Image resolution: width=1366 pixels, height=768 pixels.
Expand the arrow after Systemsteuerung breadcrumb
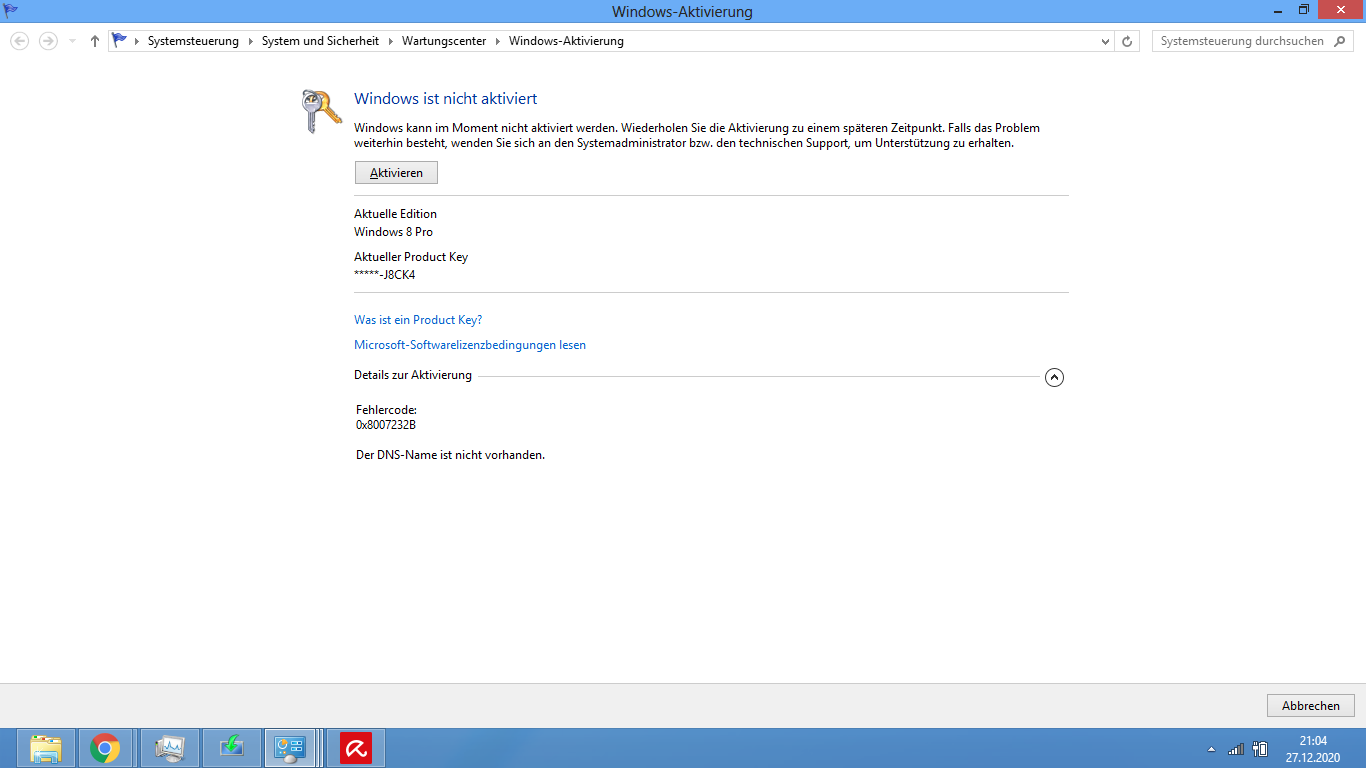pyautogui.click(x=250, y=41)
